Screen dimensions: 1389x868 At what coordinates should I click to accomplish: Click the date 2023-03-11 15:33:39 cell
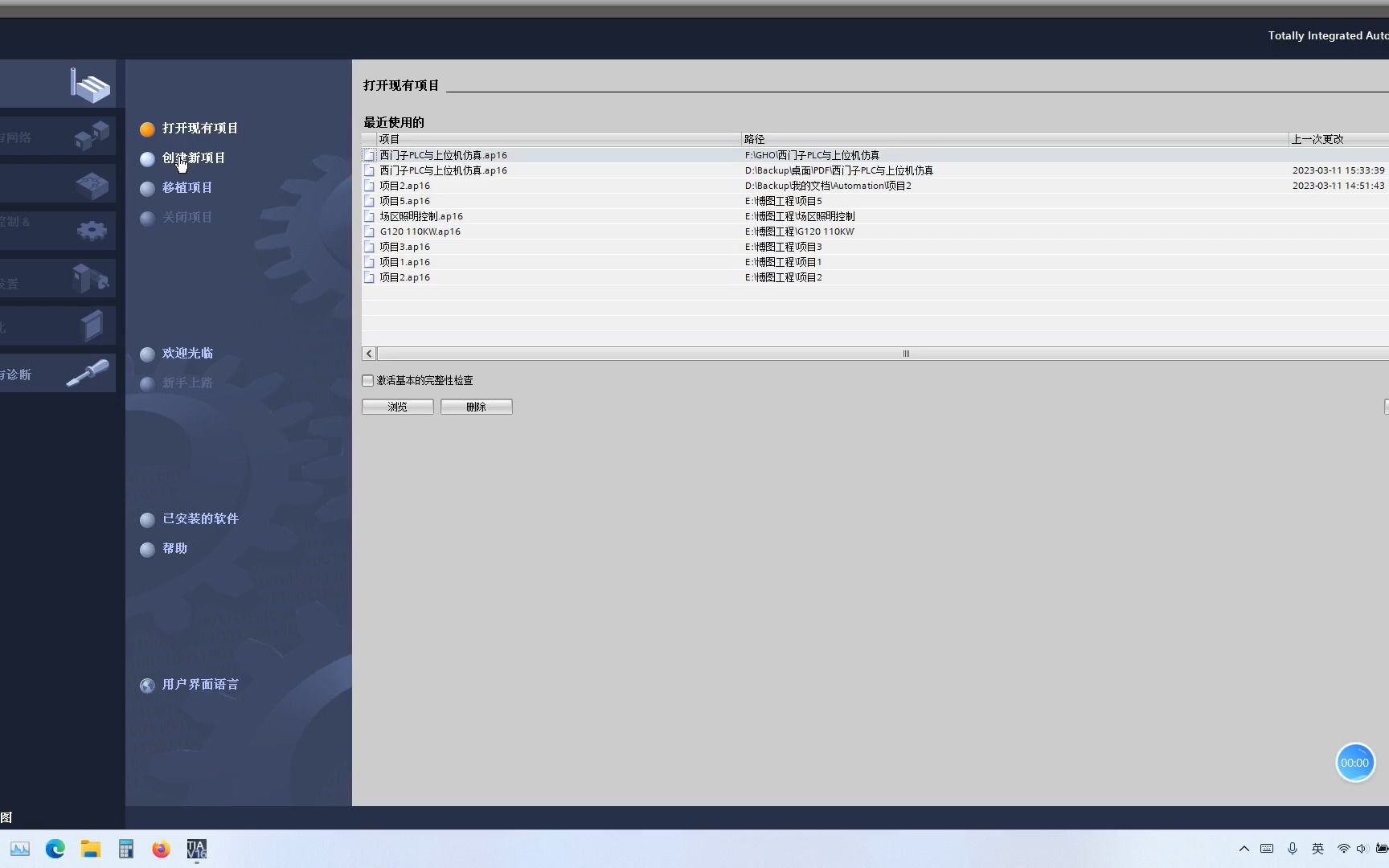coord(1338,170)
